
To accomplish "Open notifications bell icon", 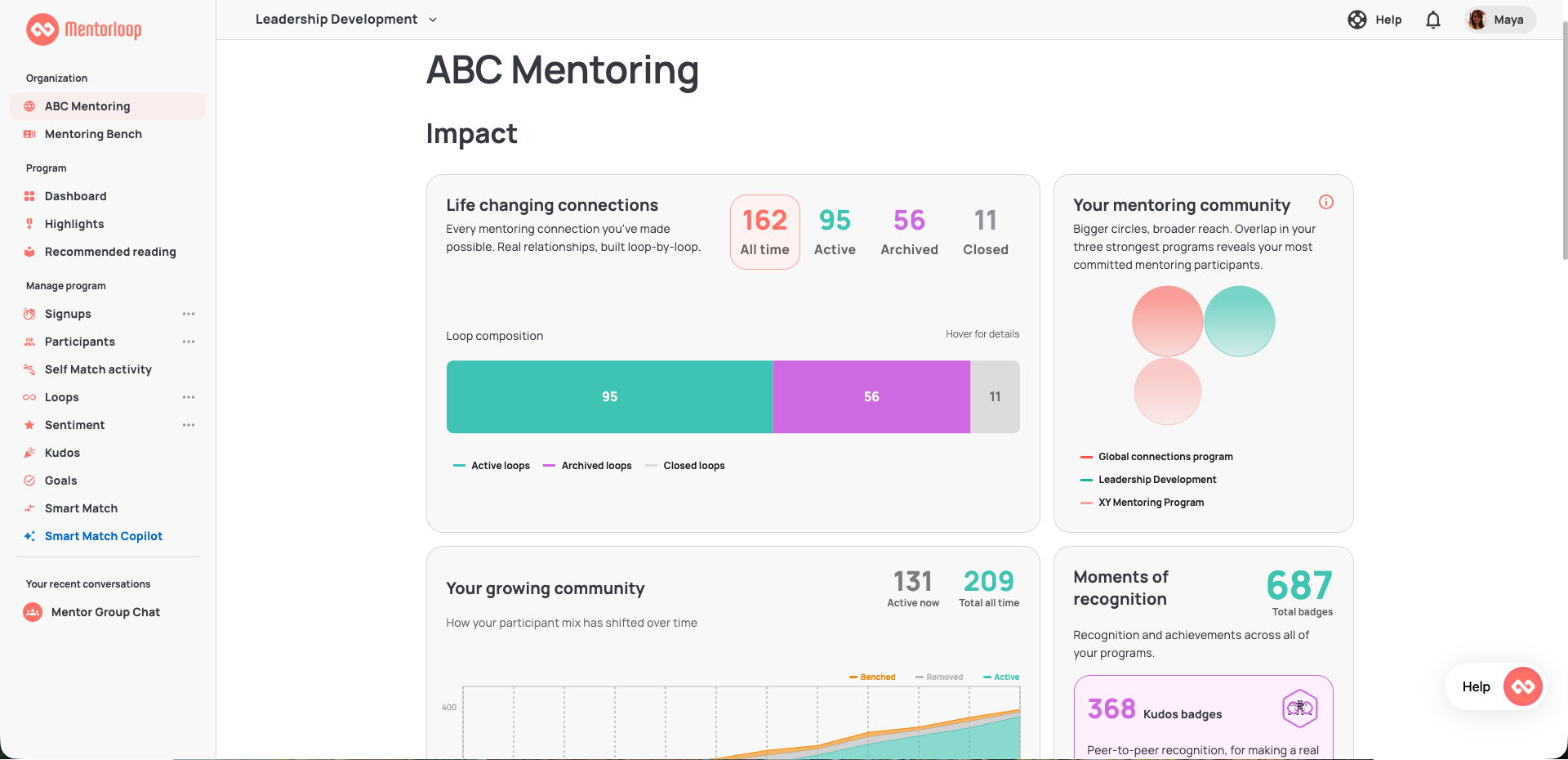I will tap(1433, 20).
